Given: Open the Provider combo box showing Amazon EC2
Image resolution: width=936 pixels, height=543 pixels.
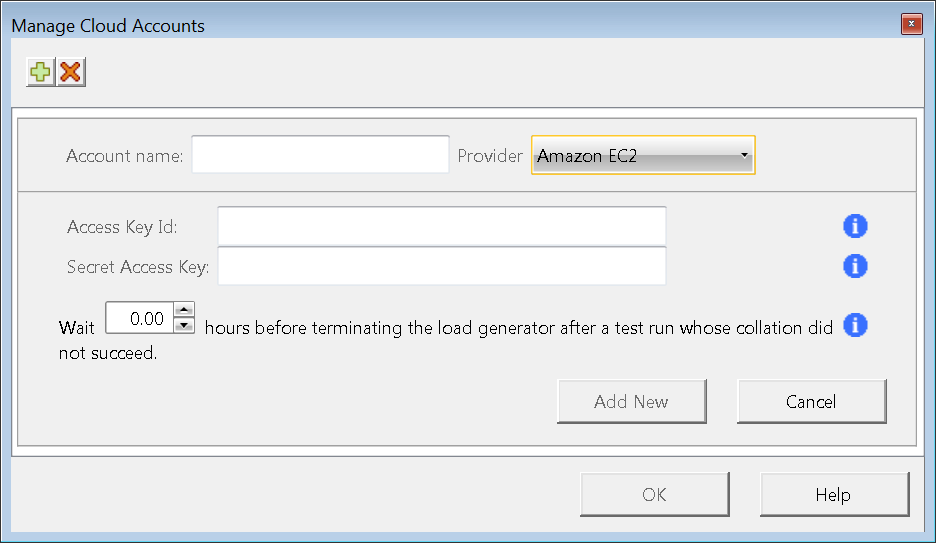Looking at the screenshot, I should tap(643, 155).
